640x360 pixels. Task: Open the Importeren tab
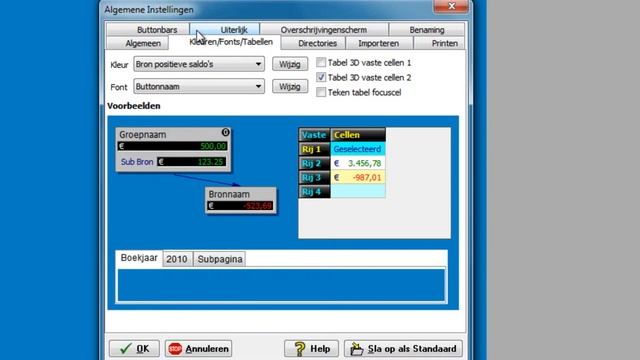click(379, 43)
